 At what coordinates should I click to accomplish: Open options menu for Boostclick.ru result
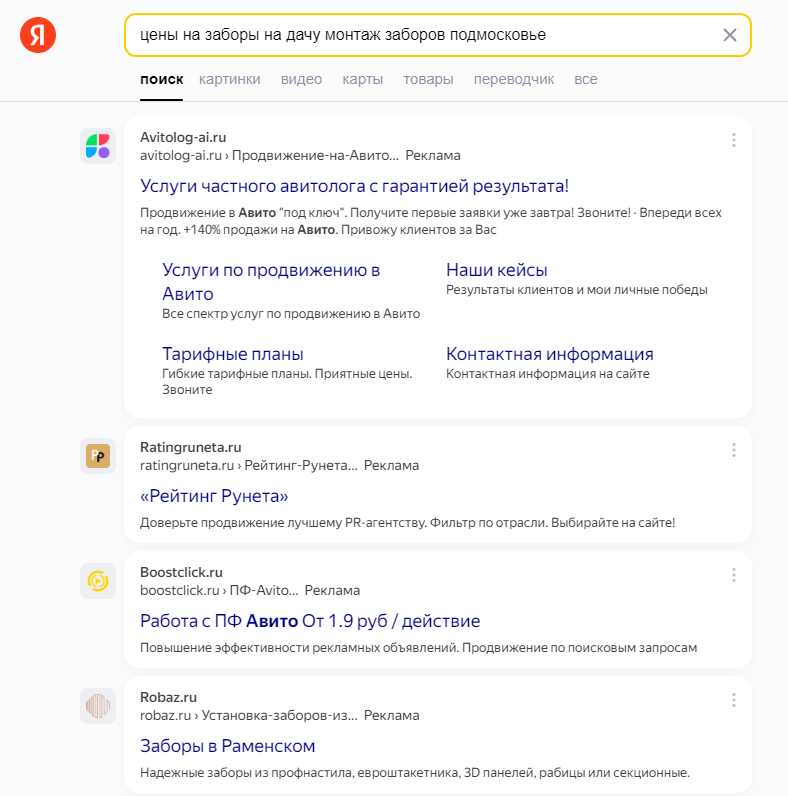(733, 575)
